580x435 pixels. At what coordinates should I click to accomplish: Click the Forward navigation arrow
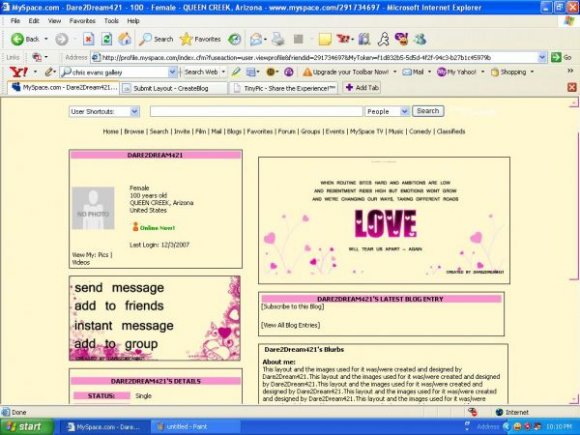click(62, 39)
